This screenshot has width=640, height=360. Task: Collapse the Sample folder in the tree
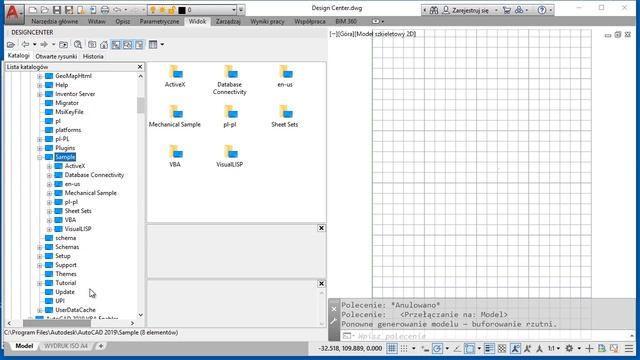click(40, 157)
